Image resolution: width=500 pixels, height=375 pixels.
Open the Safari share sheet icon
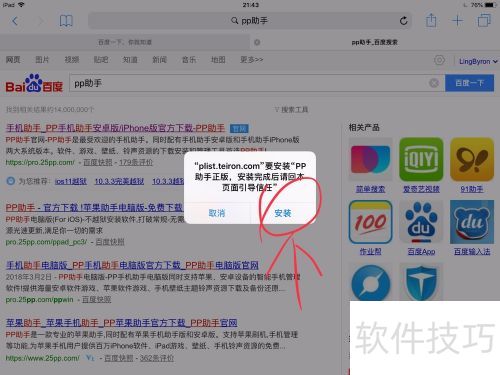[431, 20]
